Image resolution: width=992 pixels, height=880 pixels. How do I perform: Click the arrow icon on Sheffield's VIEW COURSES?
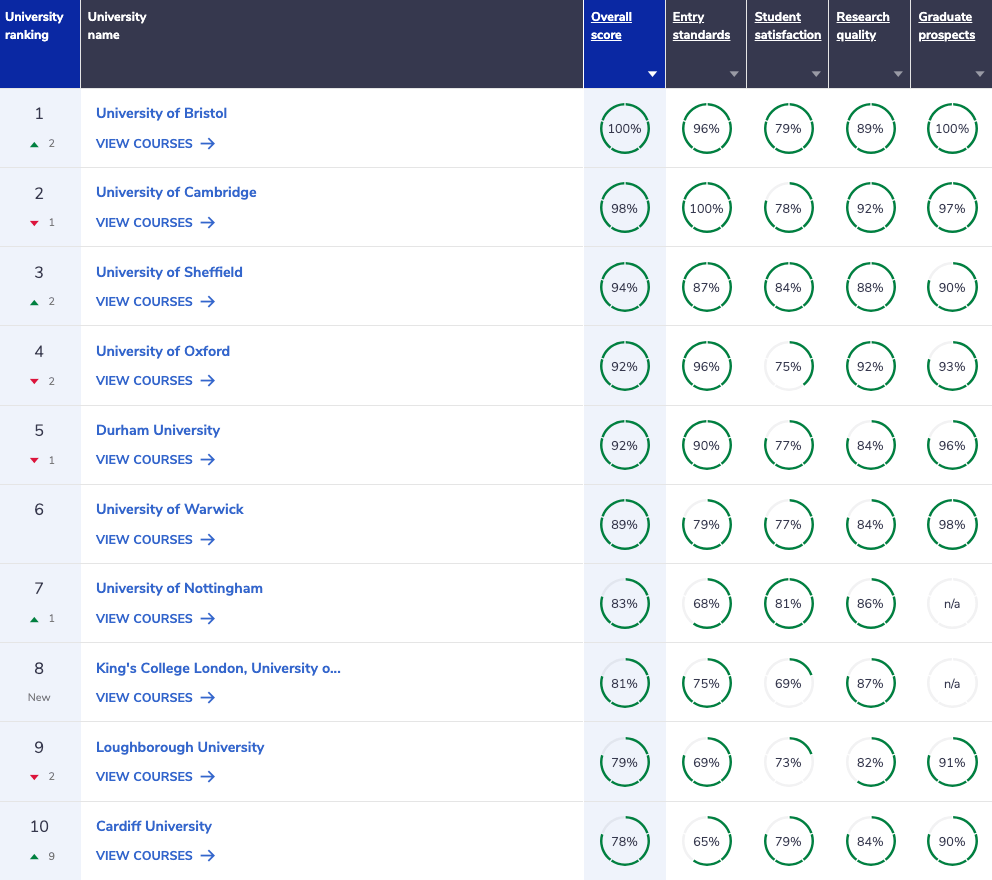point(207,301)
